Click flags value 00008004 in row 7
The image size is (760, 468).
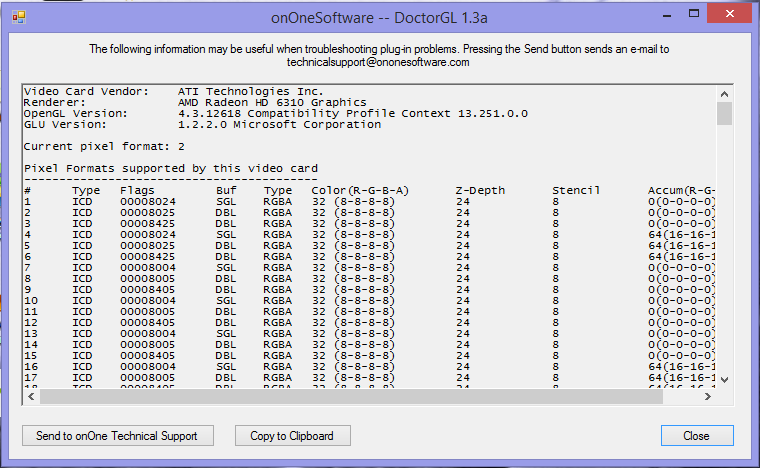(x=148, y=267)
